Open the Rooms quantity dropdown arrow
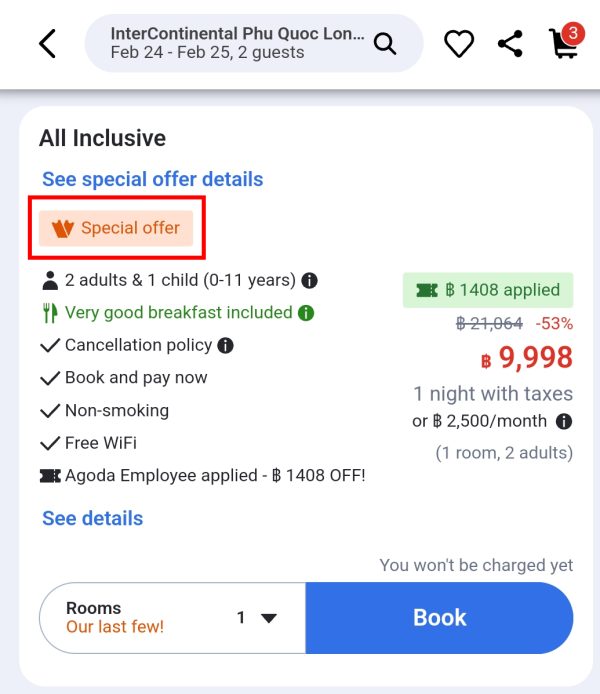 (269, 617)
